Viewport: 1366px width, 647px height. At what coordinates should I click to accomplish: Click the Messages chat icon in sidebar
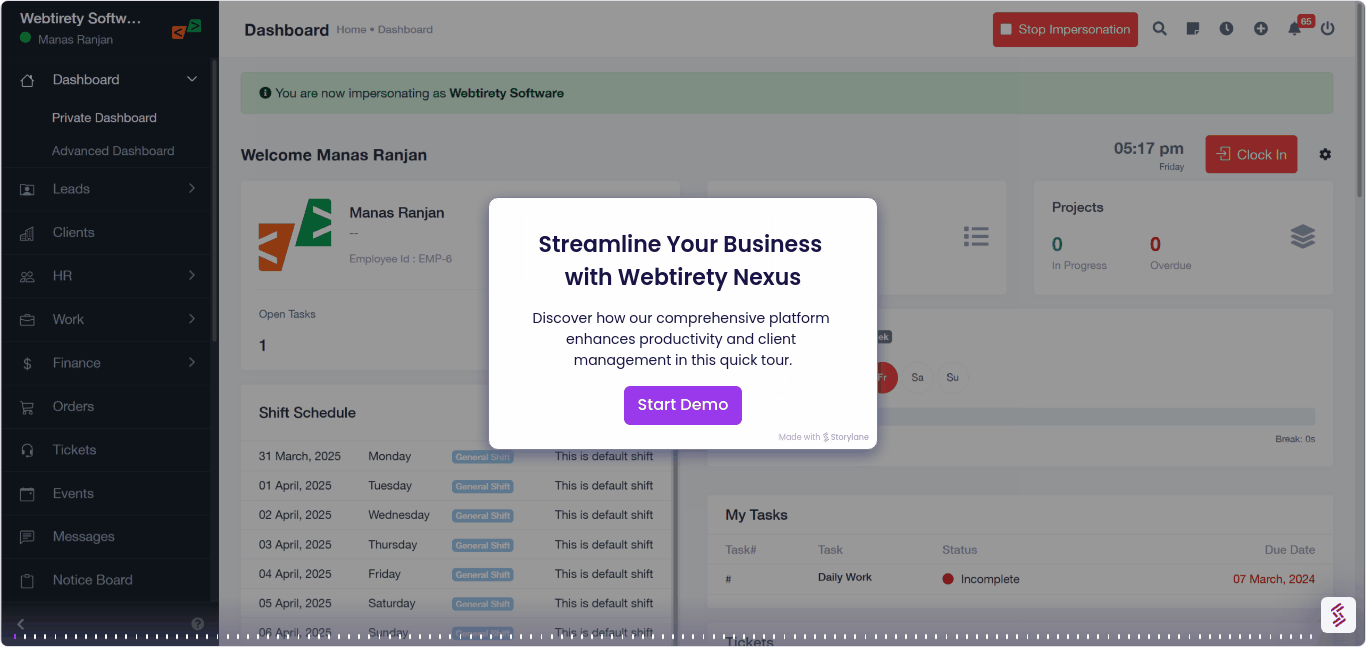(28, 537)
